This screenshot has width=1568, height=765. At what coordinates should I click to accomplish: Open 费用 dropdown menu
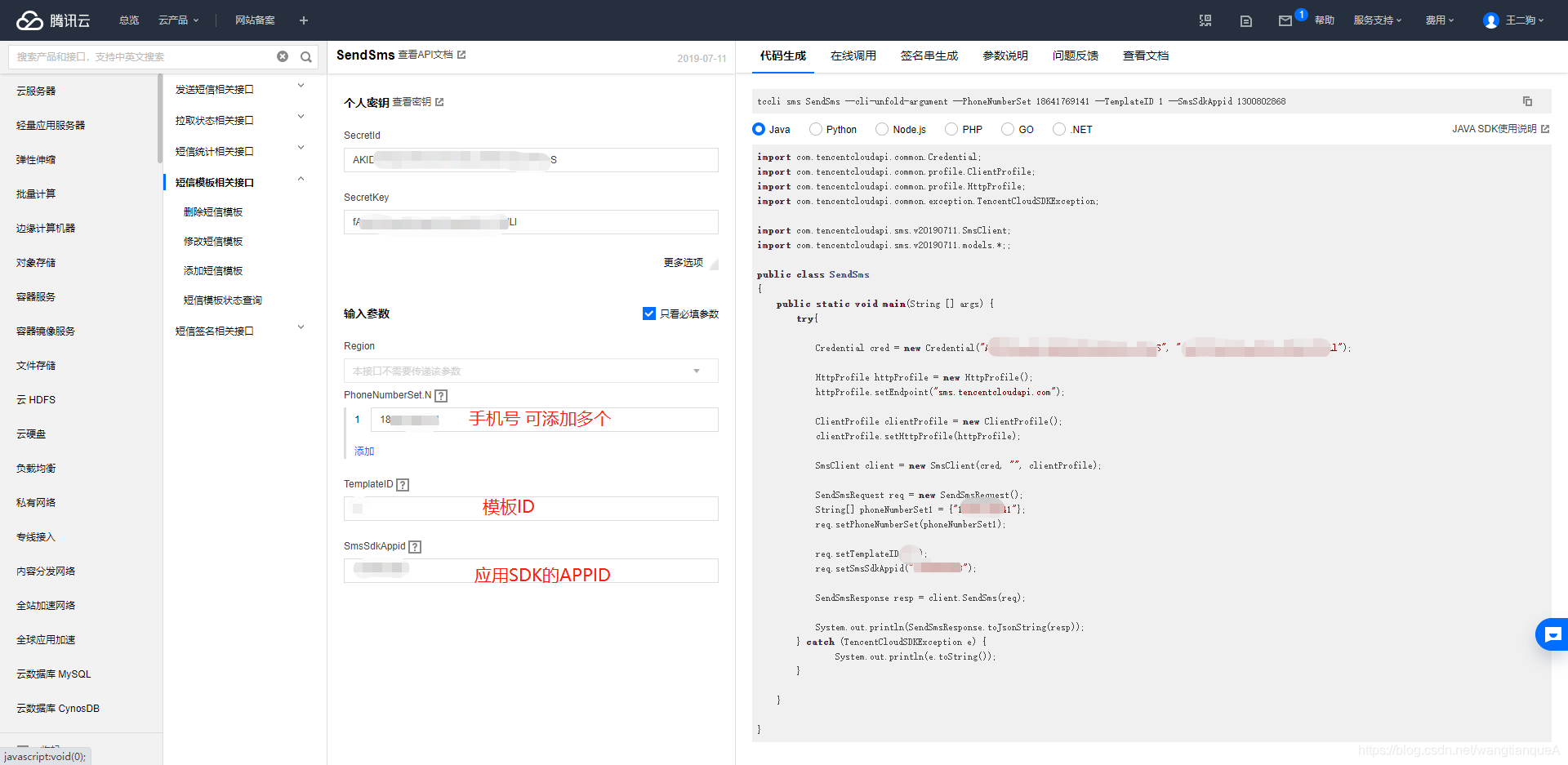1440,20
